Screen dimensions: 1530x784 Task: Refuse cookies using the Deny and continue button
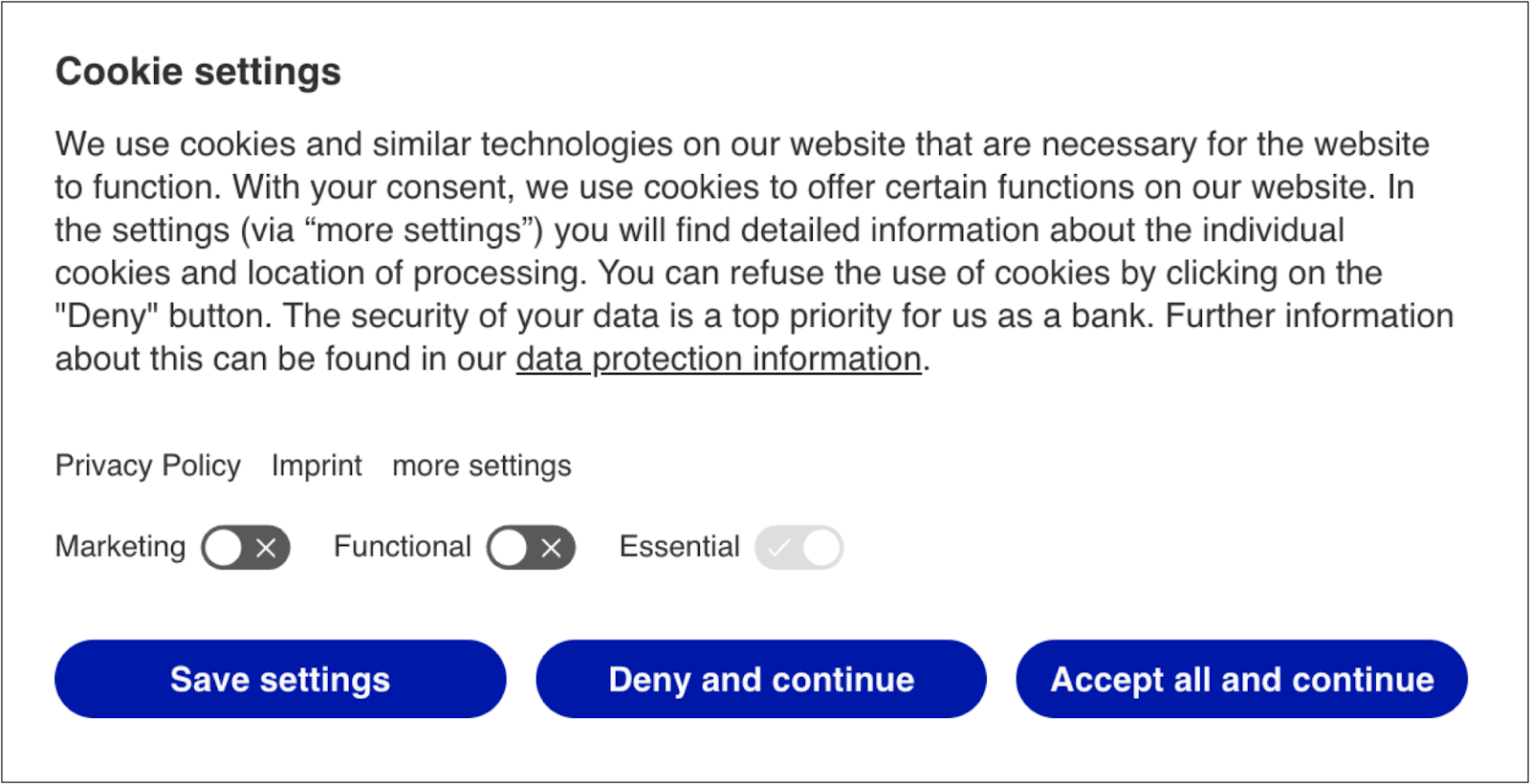[760, 679]
